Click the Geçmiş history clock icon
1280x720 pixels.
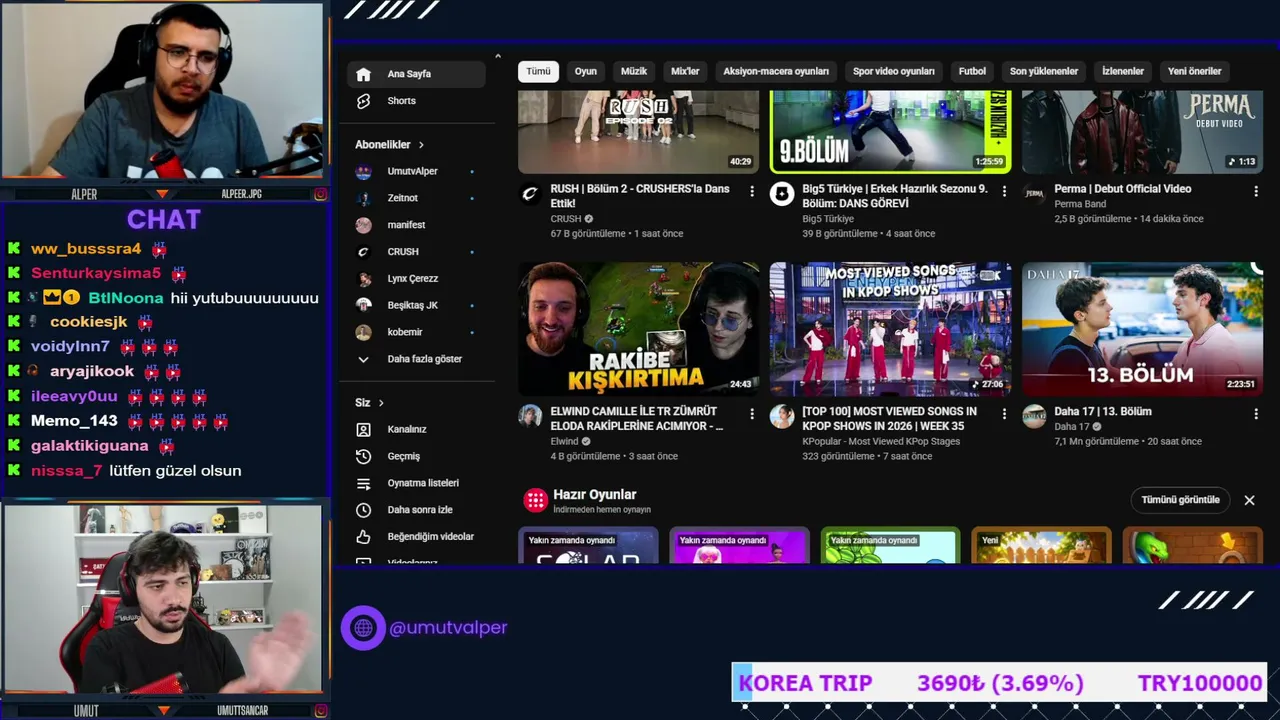[364, 456]
